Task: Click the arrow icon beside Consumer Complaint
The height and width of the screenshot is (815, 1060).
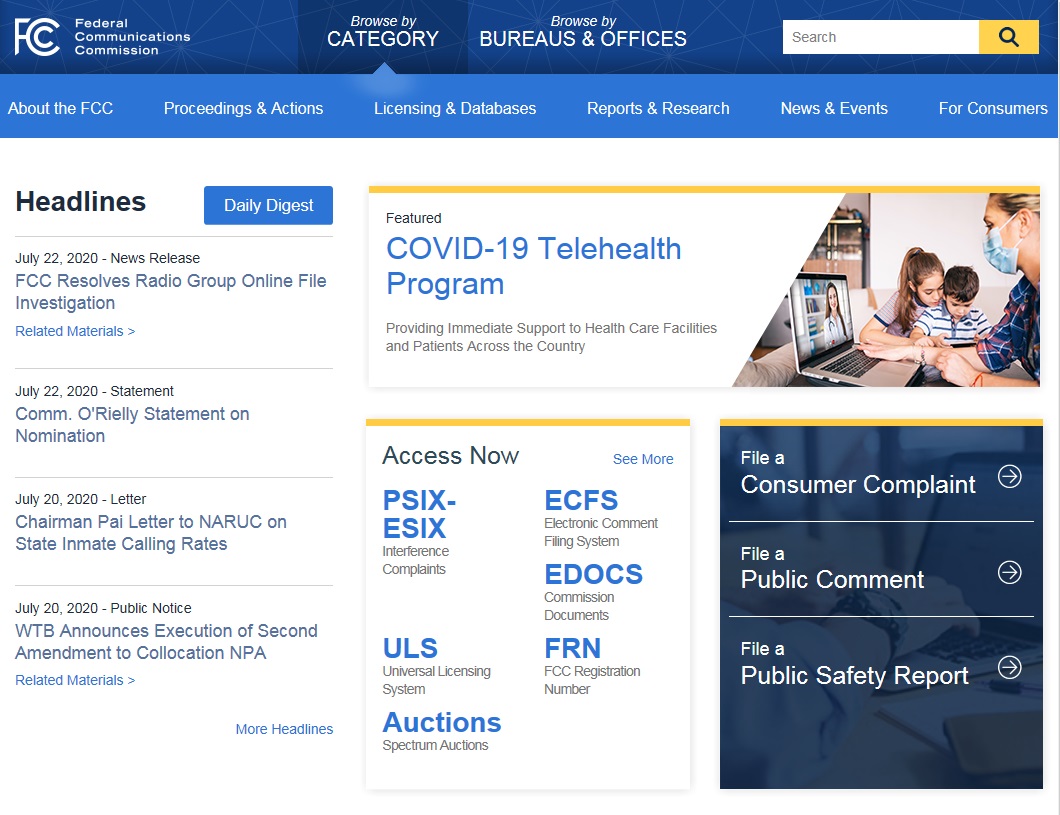Action: point(1009,476)
